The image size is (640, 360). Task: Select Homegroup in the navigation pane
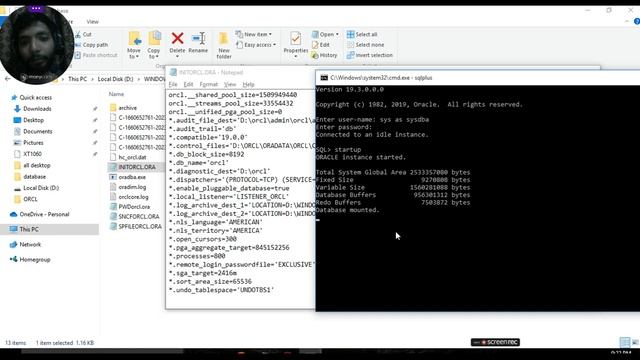(30, 259)
